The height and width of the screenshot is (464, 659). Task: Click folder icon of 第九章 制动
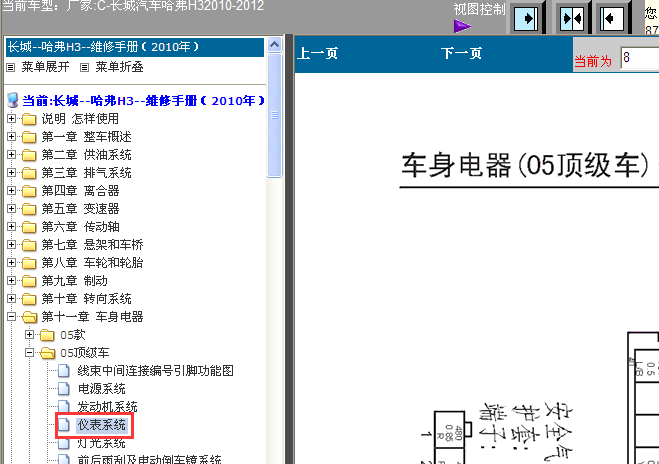click(x=29, y=281)
